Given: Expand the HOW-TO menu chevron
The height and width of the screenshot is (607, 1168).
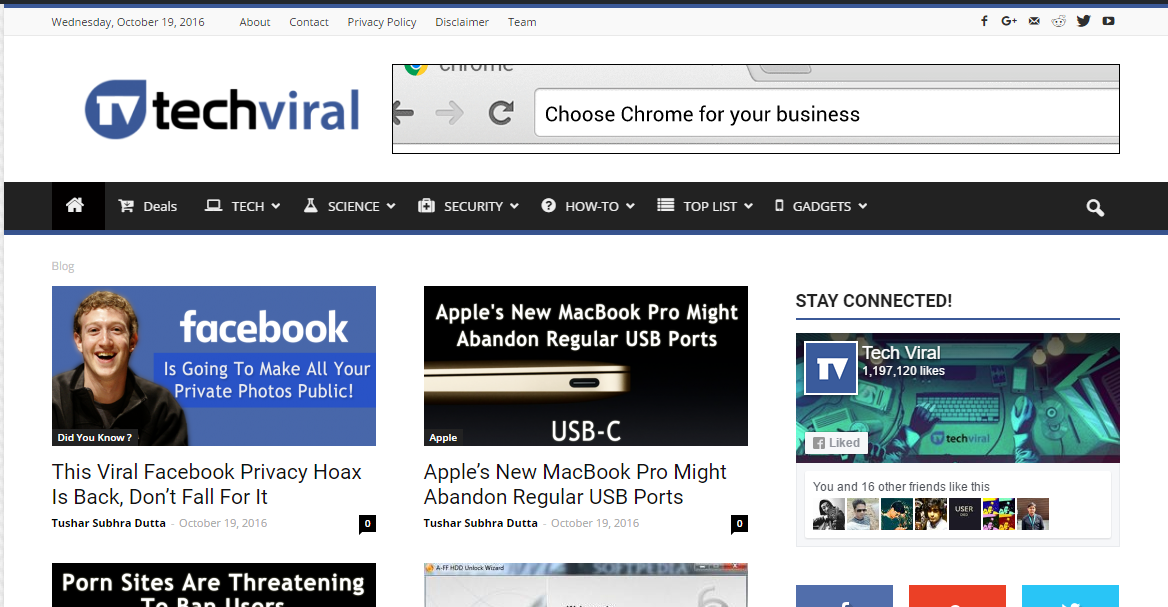Looking at the screenshot, I should [x=630, y=206].
